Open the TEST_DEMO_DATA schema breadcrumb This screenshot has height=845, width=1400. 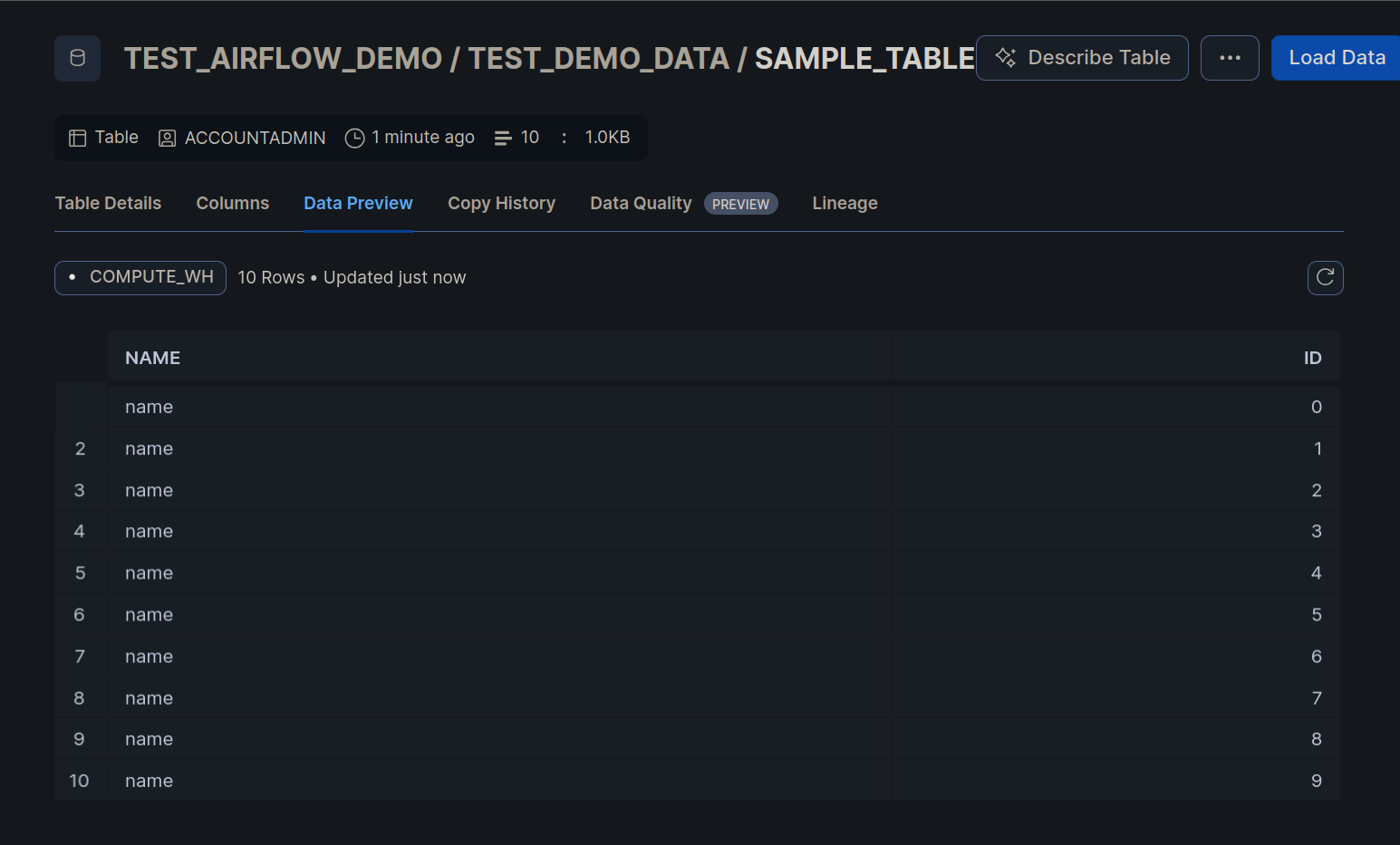pyautogui.click(x=598, y=58)
